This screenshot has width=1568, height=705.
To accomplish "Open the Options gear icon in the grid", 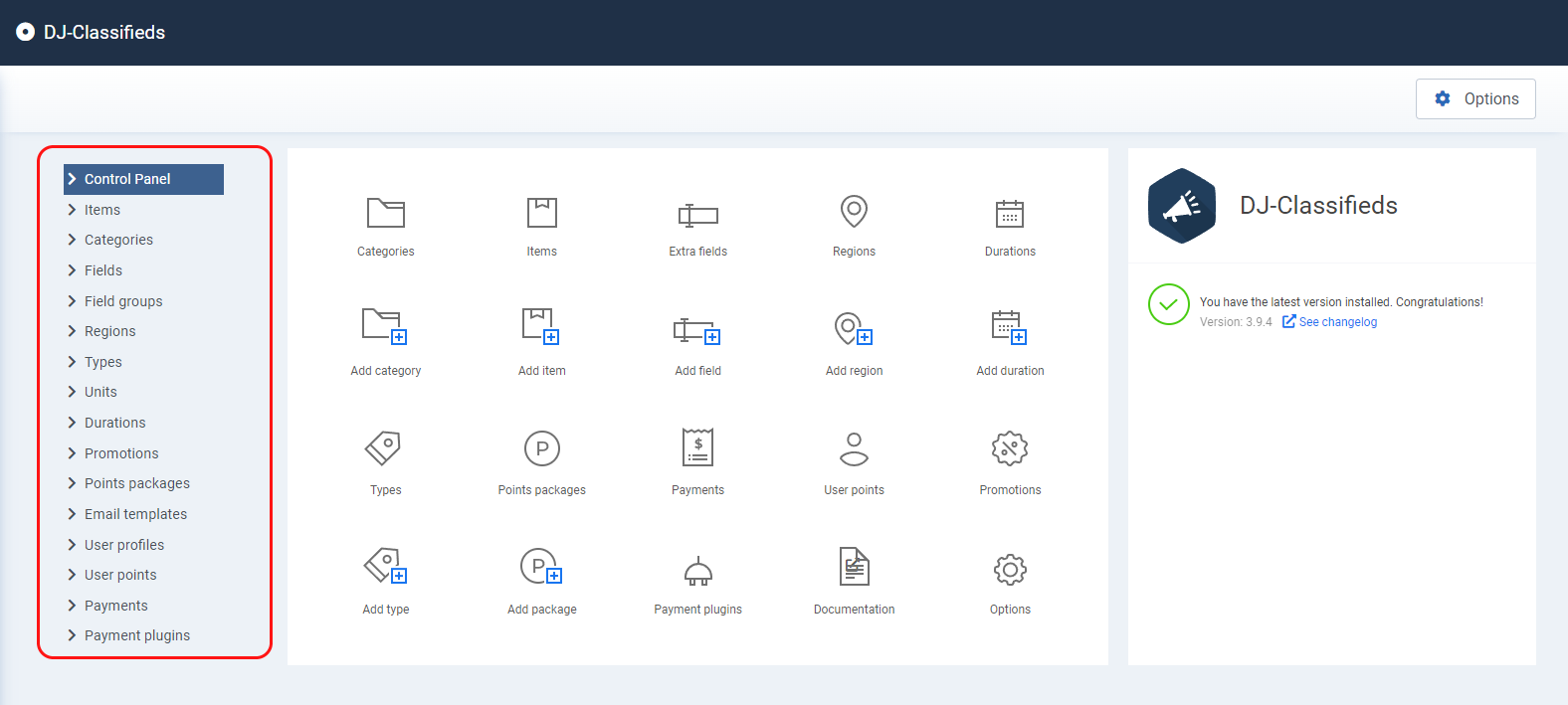I will coord(1010,569).
